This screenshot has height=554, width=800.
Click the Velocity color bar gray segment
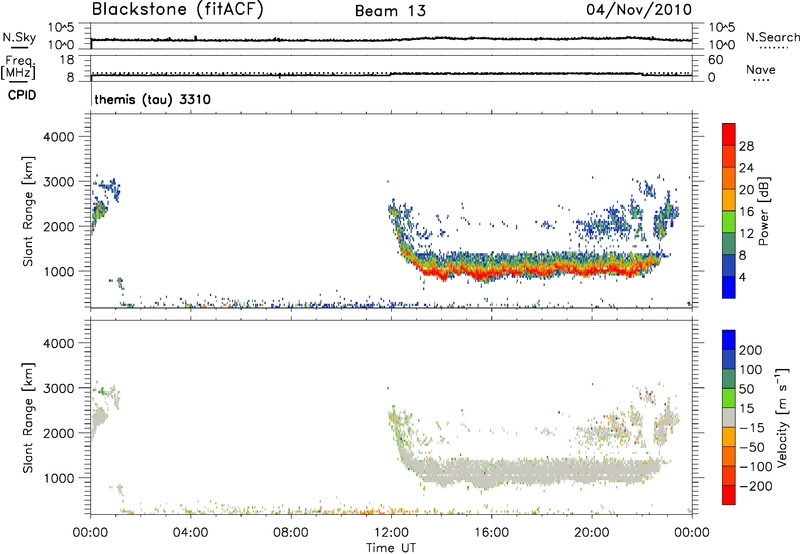click(x=729, y=418)
